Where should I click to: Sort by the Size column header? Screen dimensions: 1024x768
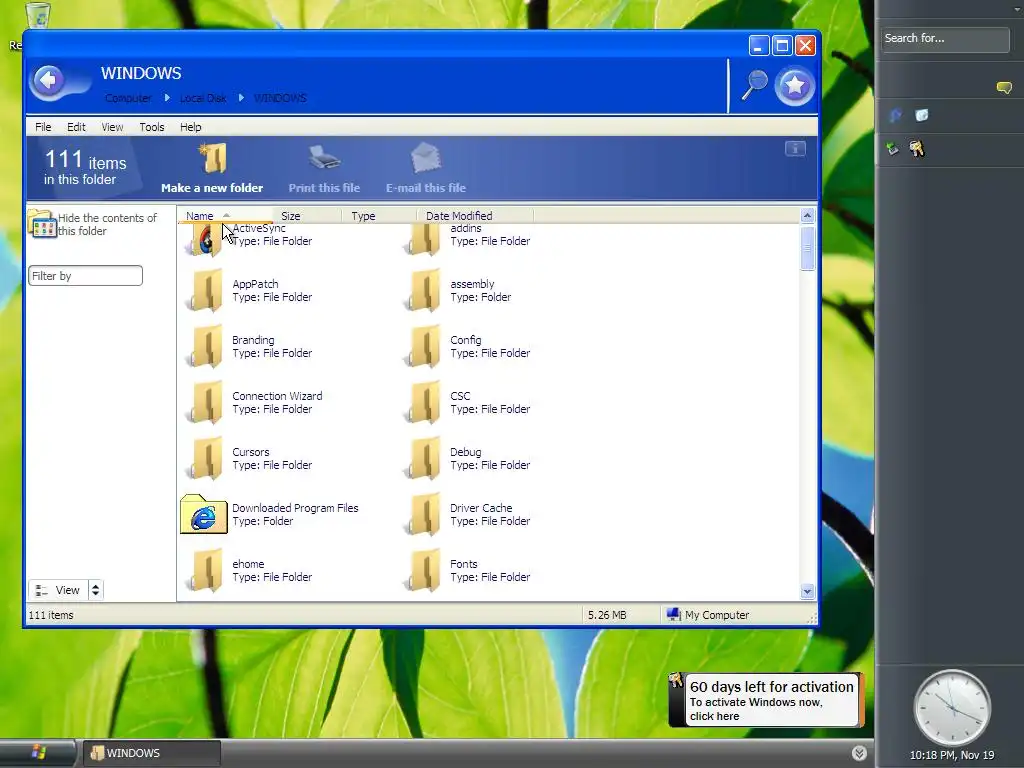308,216
